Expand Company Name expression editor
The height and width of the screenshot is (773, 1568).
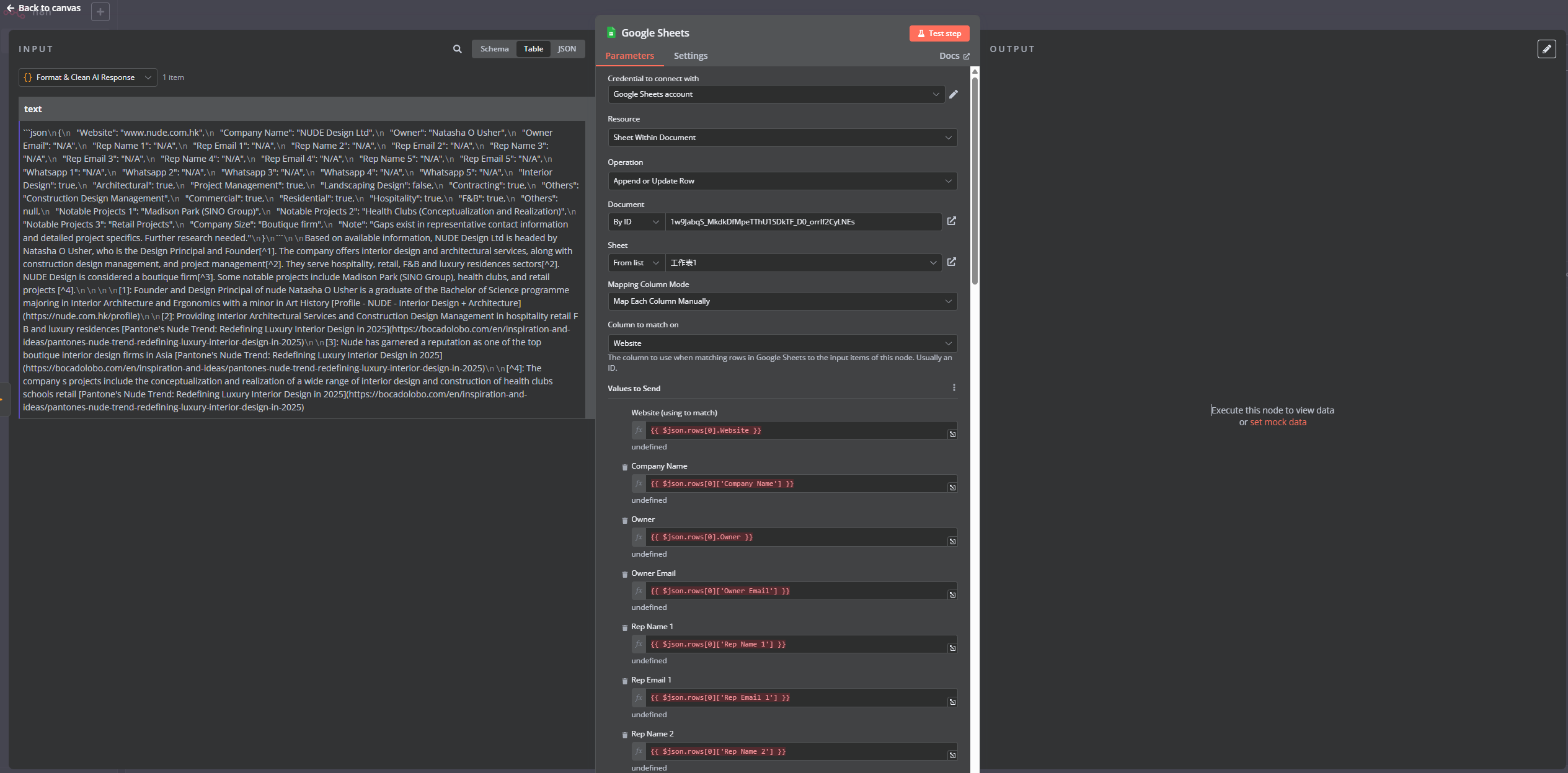(x=952, y=487)
